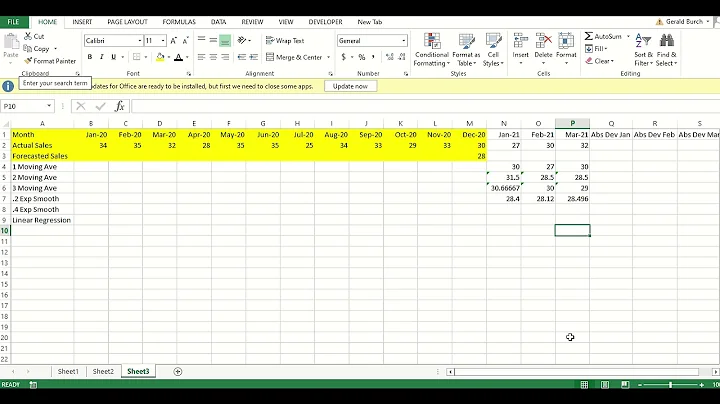Toggle Bold formatting
This screenshot has height=404, width=720.
pos(90,57)
